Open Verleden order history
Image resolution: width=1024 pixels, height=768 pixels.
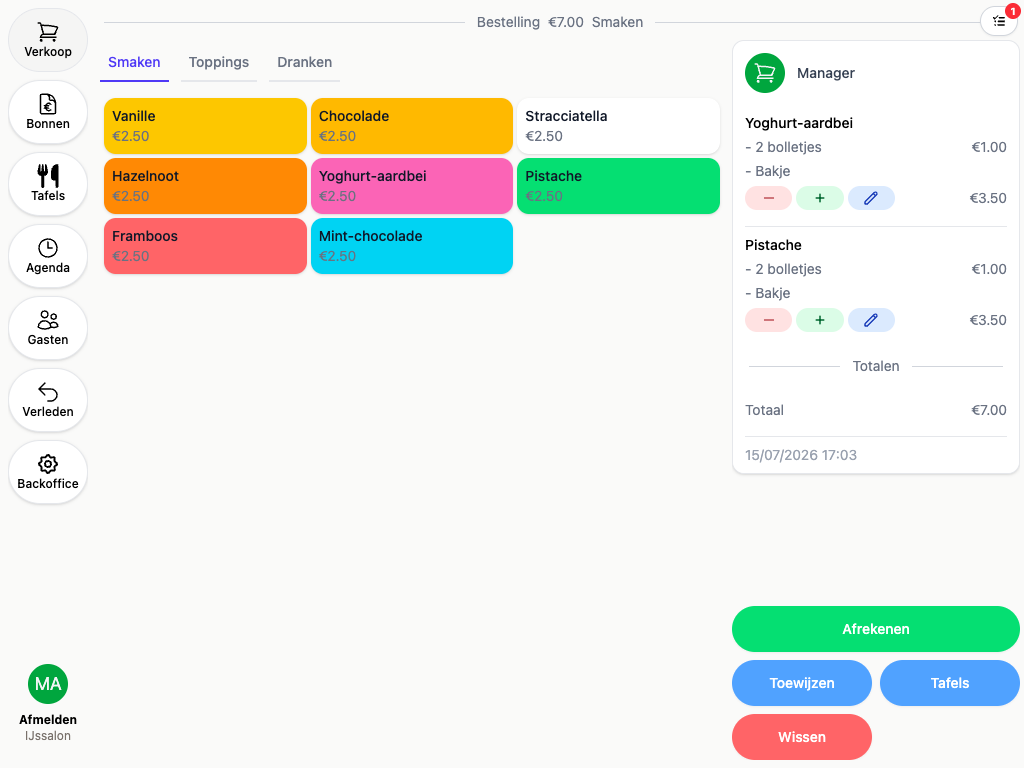[48, 400]
